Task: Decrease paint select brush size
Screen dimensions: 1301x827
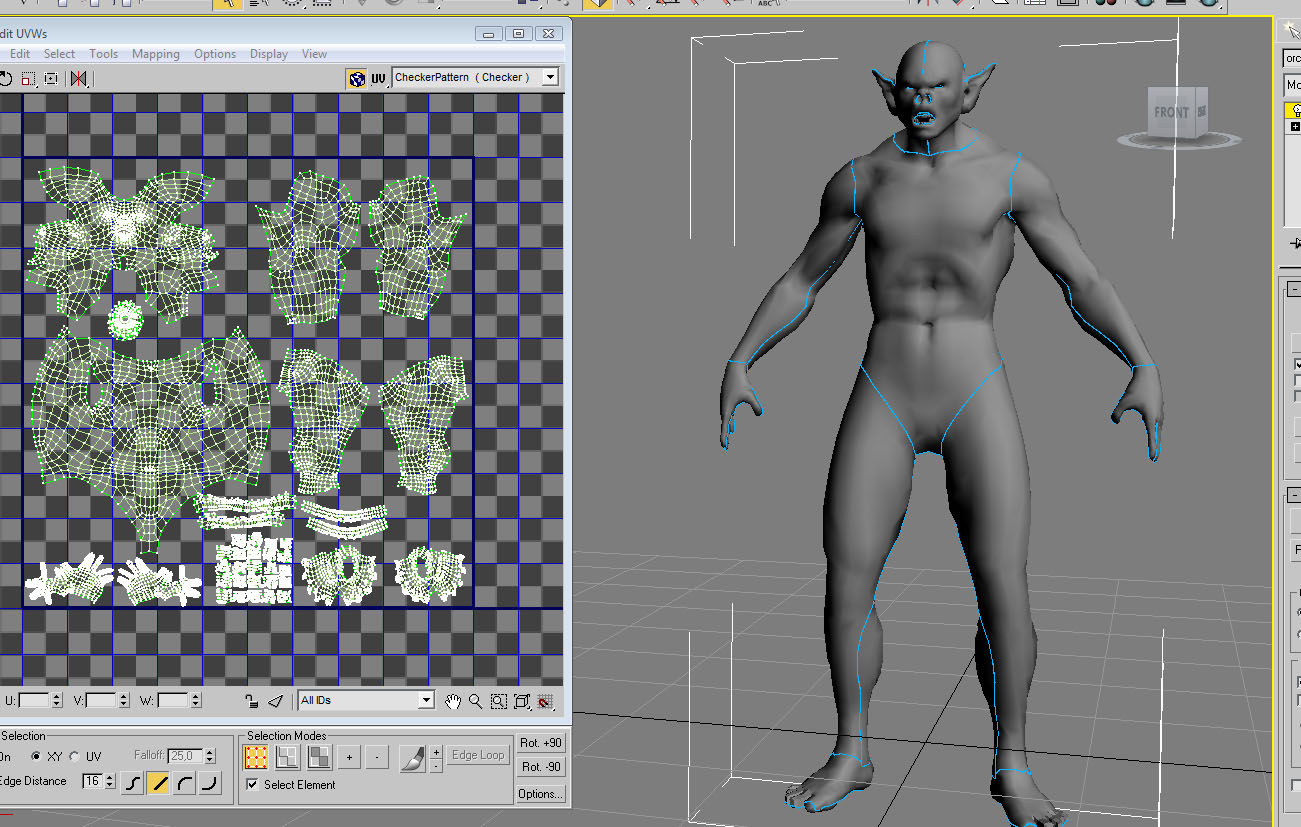Action: point(436,766)
